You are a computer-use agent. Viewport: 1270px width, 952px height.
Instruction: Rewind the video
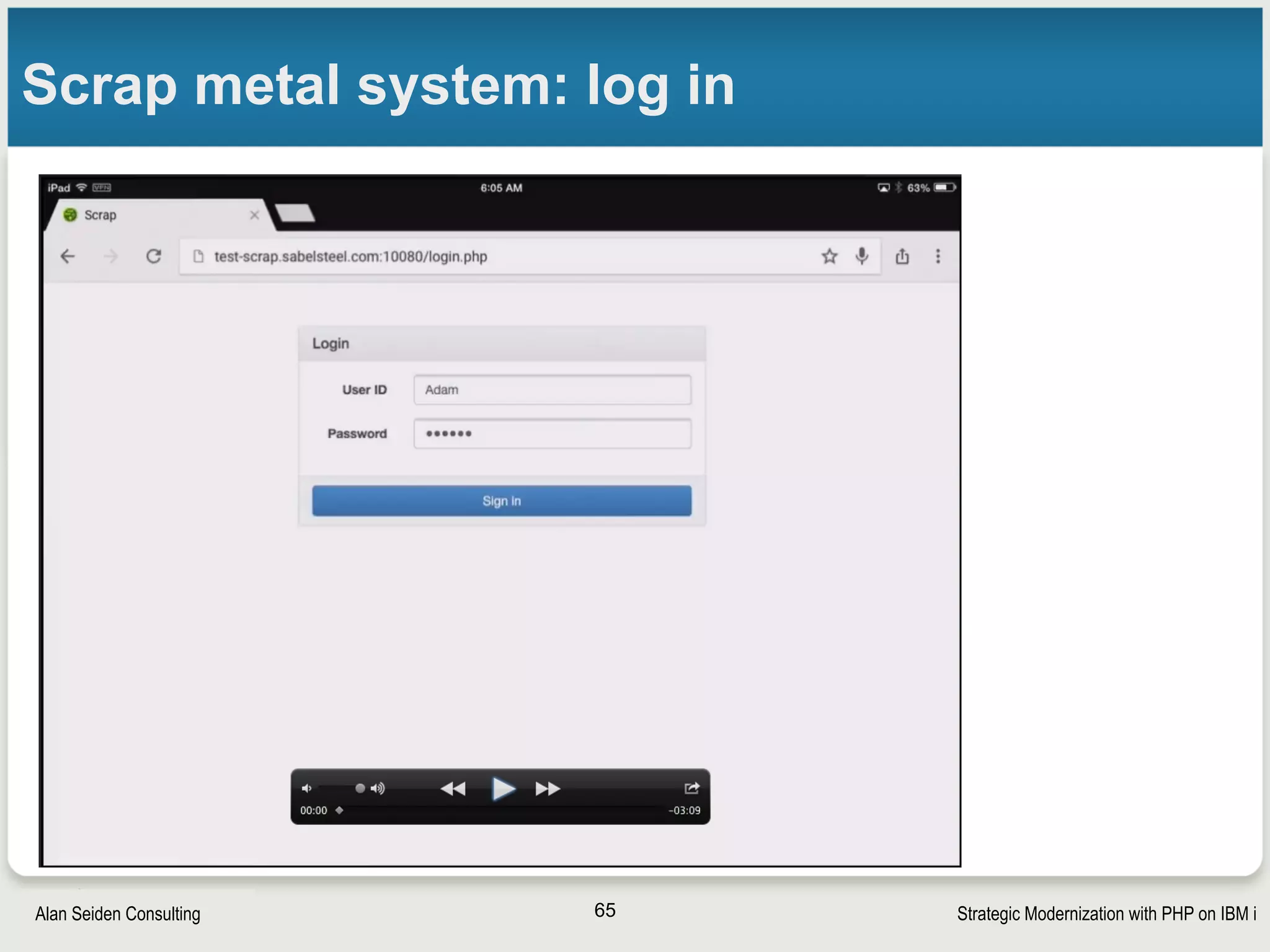coord(453,789)
